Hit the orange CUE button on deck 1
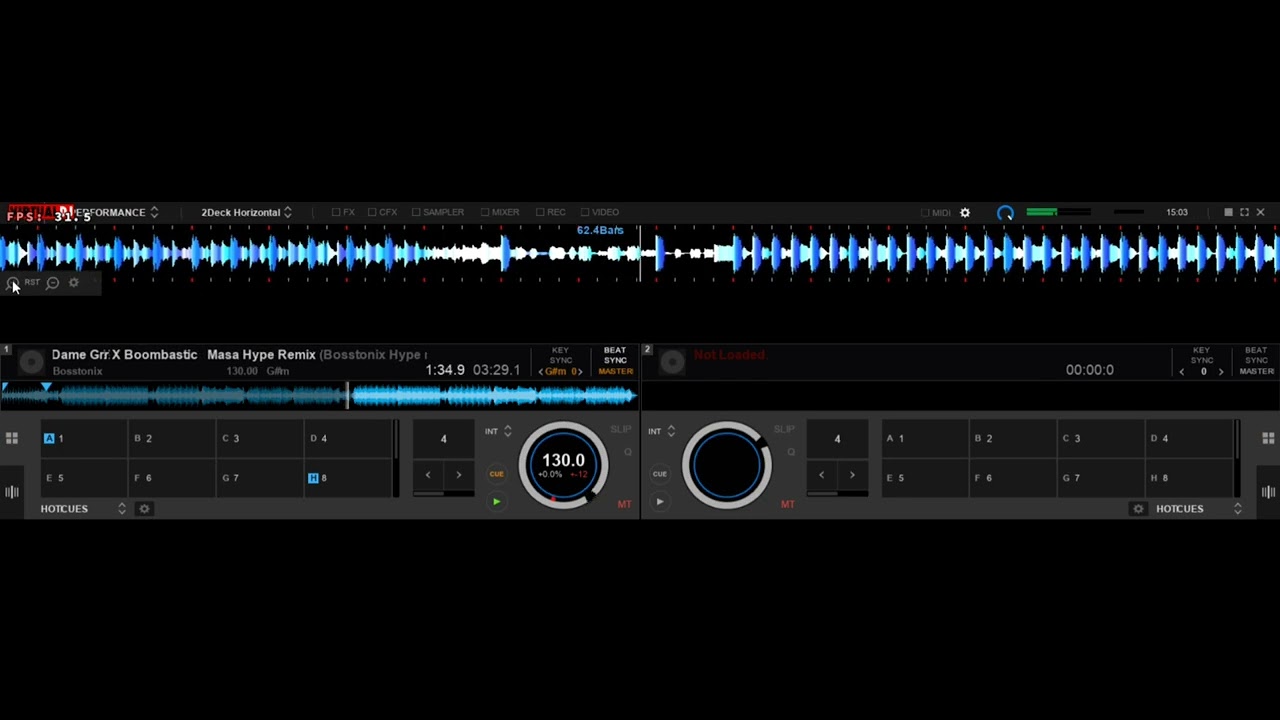 (x=496, y=474)
